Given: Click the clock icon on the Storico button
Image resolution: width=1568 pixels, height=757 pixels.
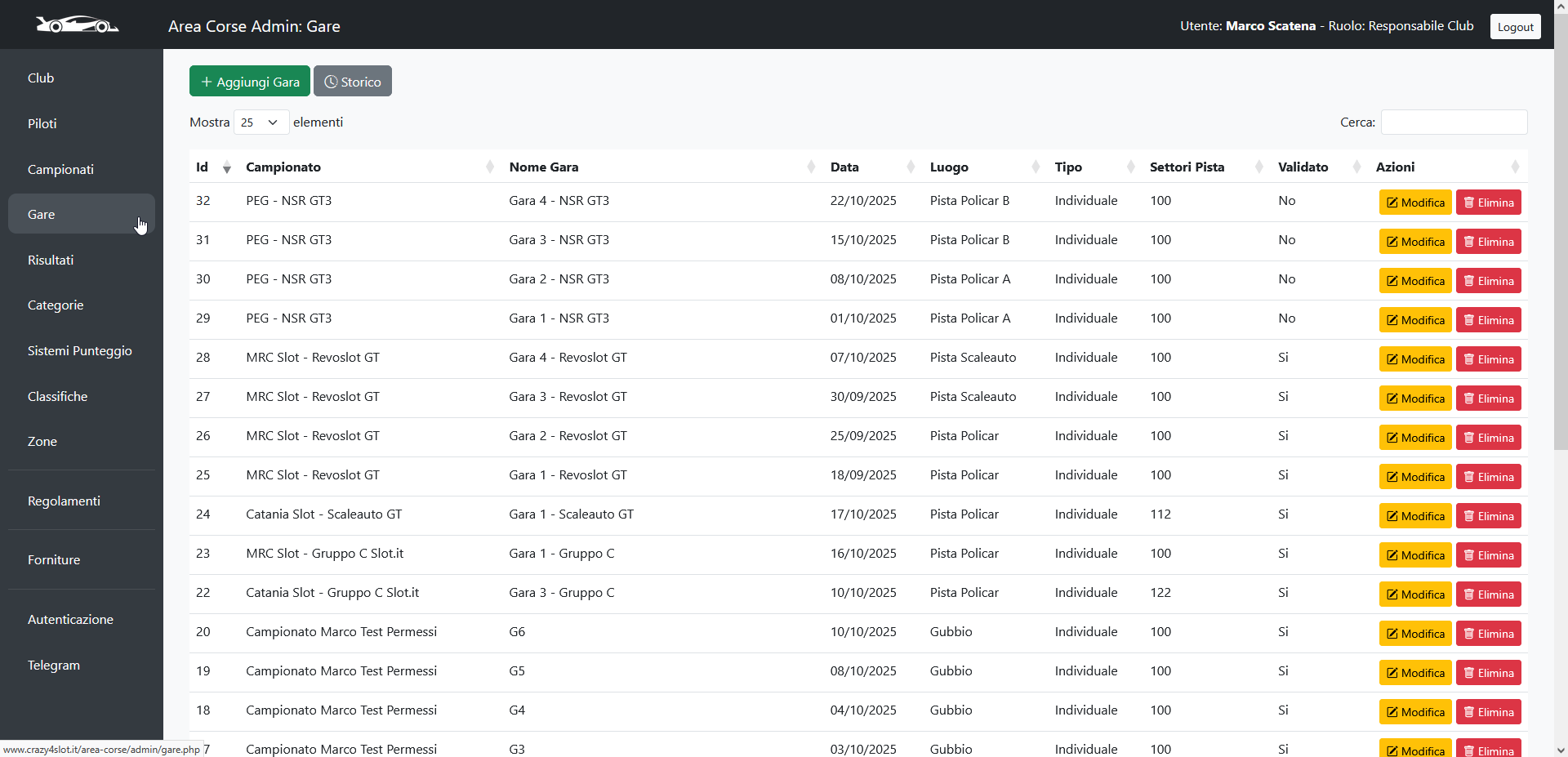Looking at the screenshot, I should click(332, 81).
